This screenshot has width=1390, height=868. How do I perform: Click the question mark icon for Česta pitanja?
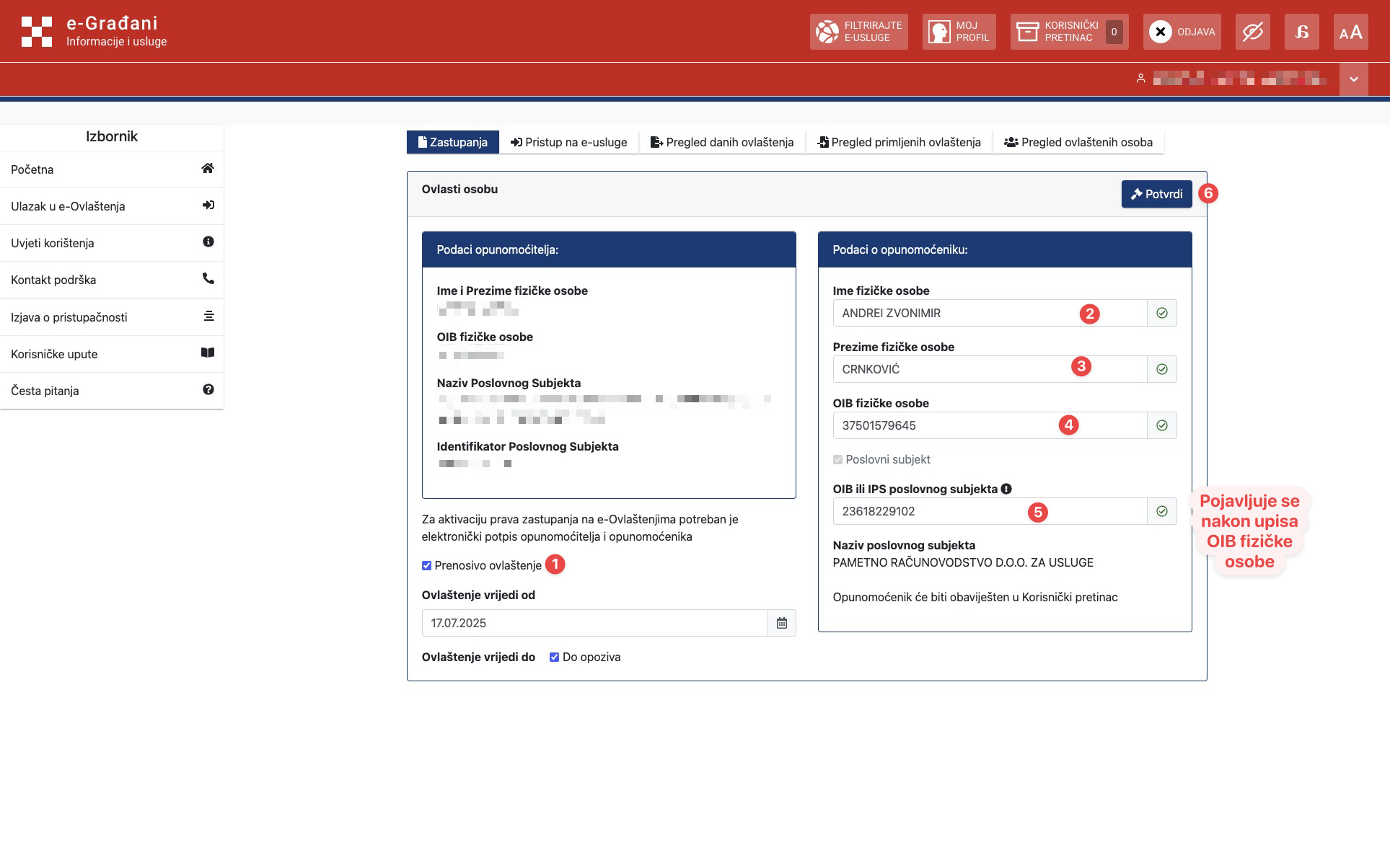point(208,390)
